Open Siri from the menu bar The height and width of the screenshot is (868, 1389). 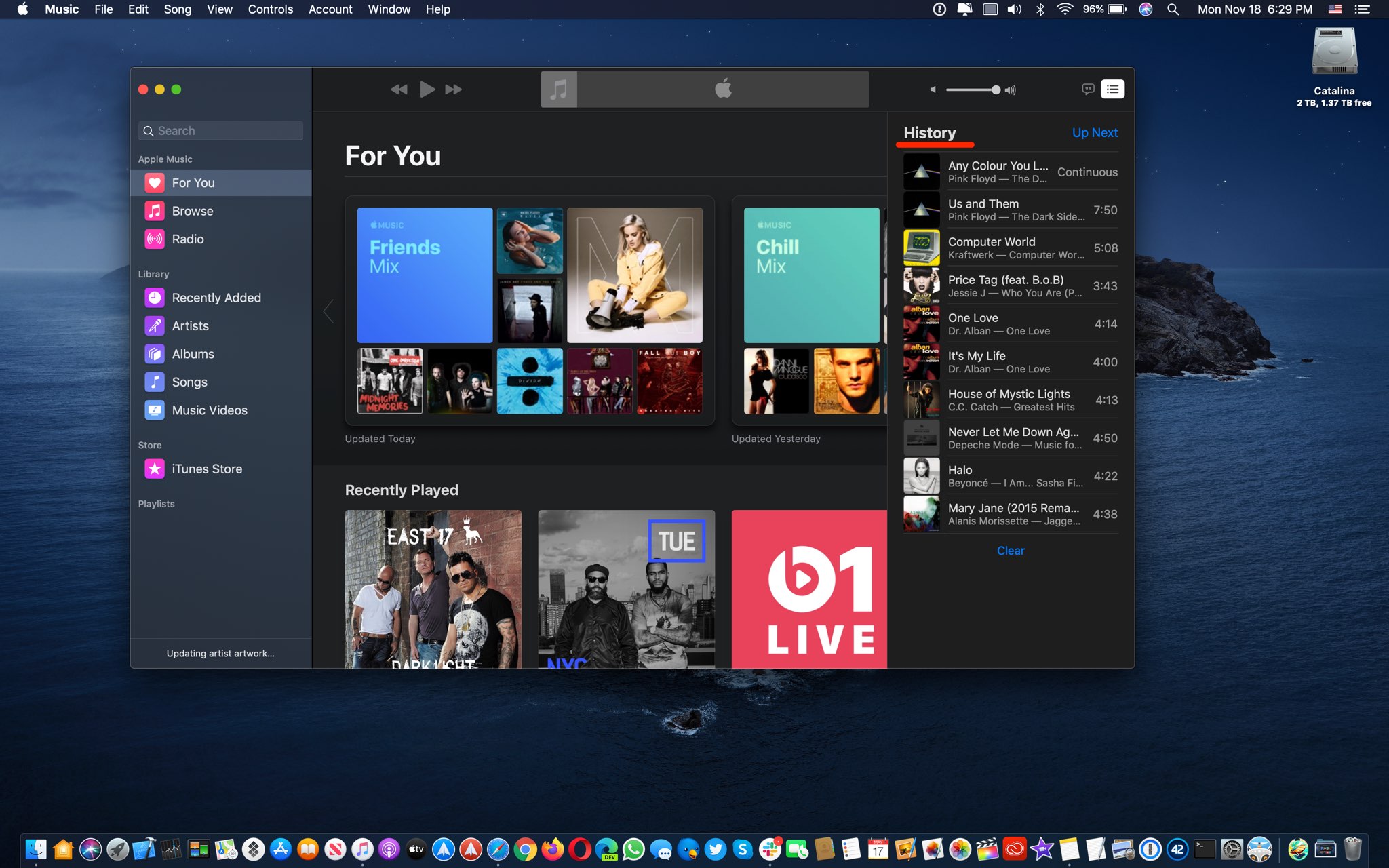[1146, 9]
